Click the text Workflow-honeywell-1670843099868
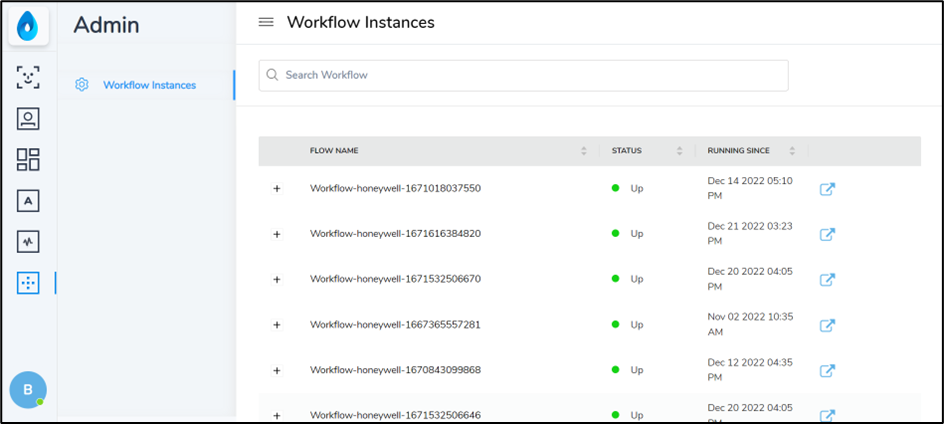The height and width of the screenshot is (424, 944). tap(396, 369)
